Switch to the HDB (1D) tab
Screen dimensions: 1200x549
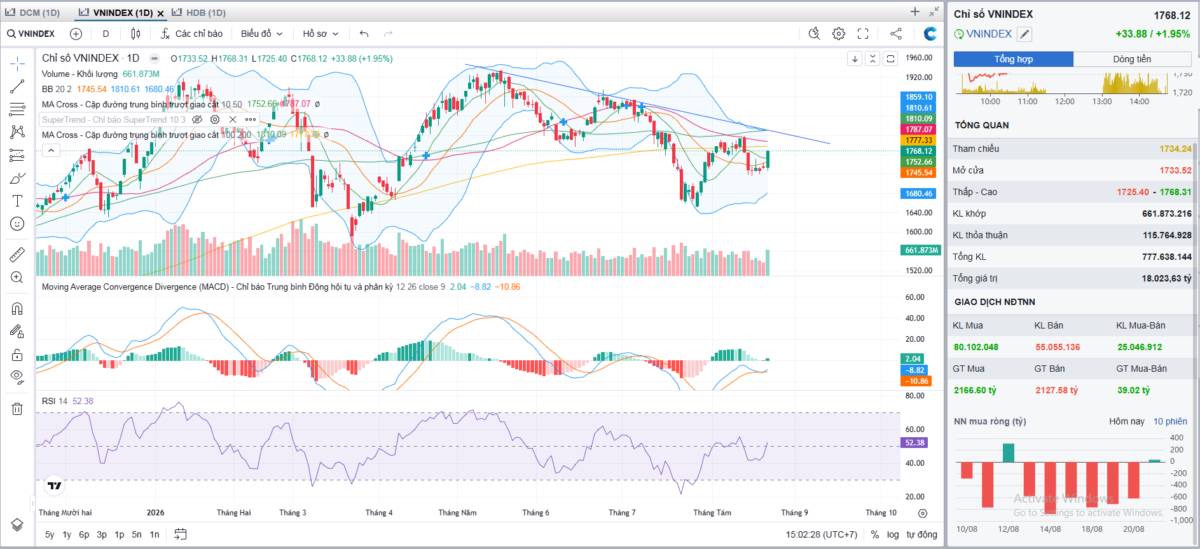pyautogui.click(x=199, y=12)
